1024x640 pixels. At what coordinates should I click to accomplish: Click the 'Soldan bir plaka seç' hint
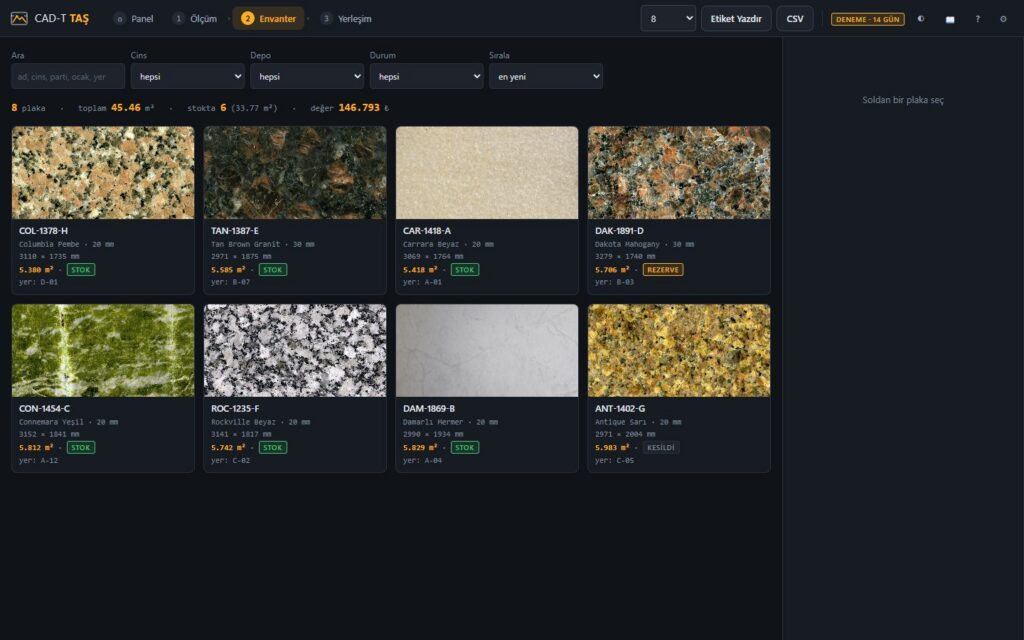(x=903, y=100)
